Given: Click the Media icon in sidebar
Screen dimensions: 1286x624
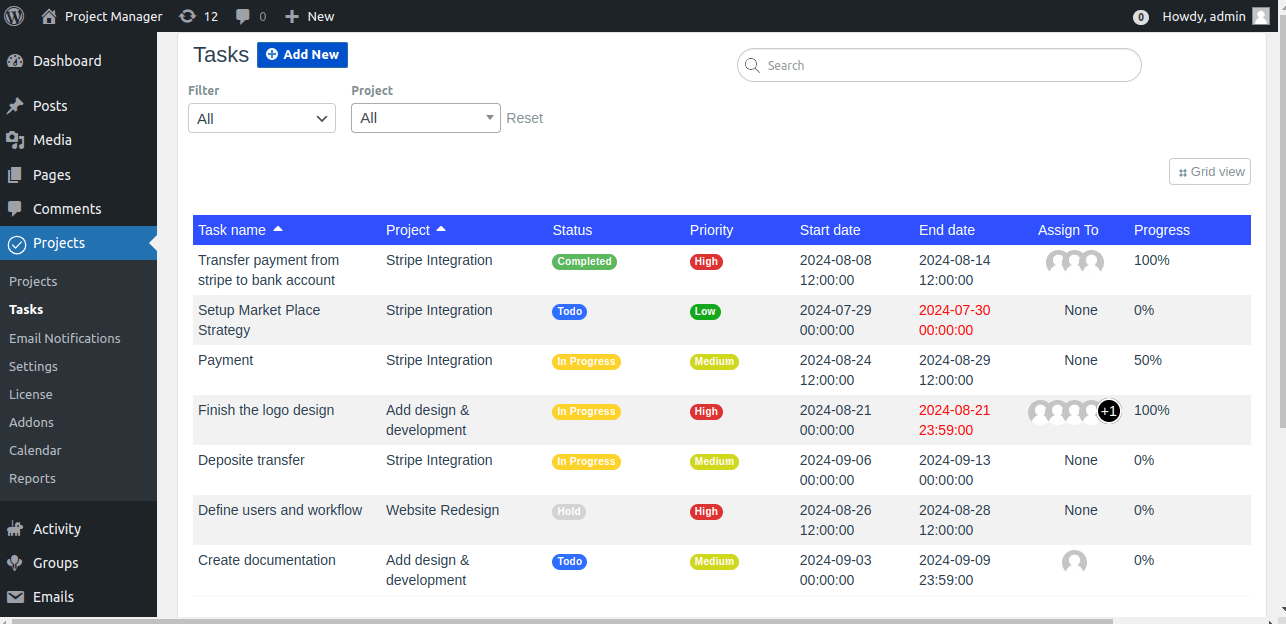Looking at the screenshot, I should (15, 140).
